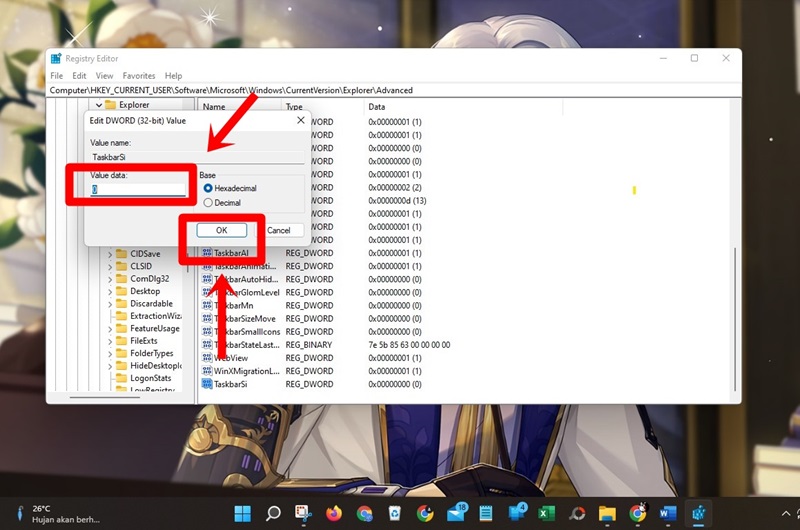Viewport: 800px width, 530px height.
Task: Click the TaskbarMn value icon
Action: click(x=207, y=305)
